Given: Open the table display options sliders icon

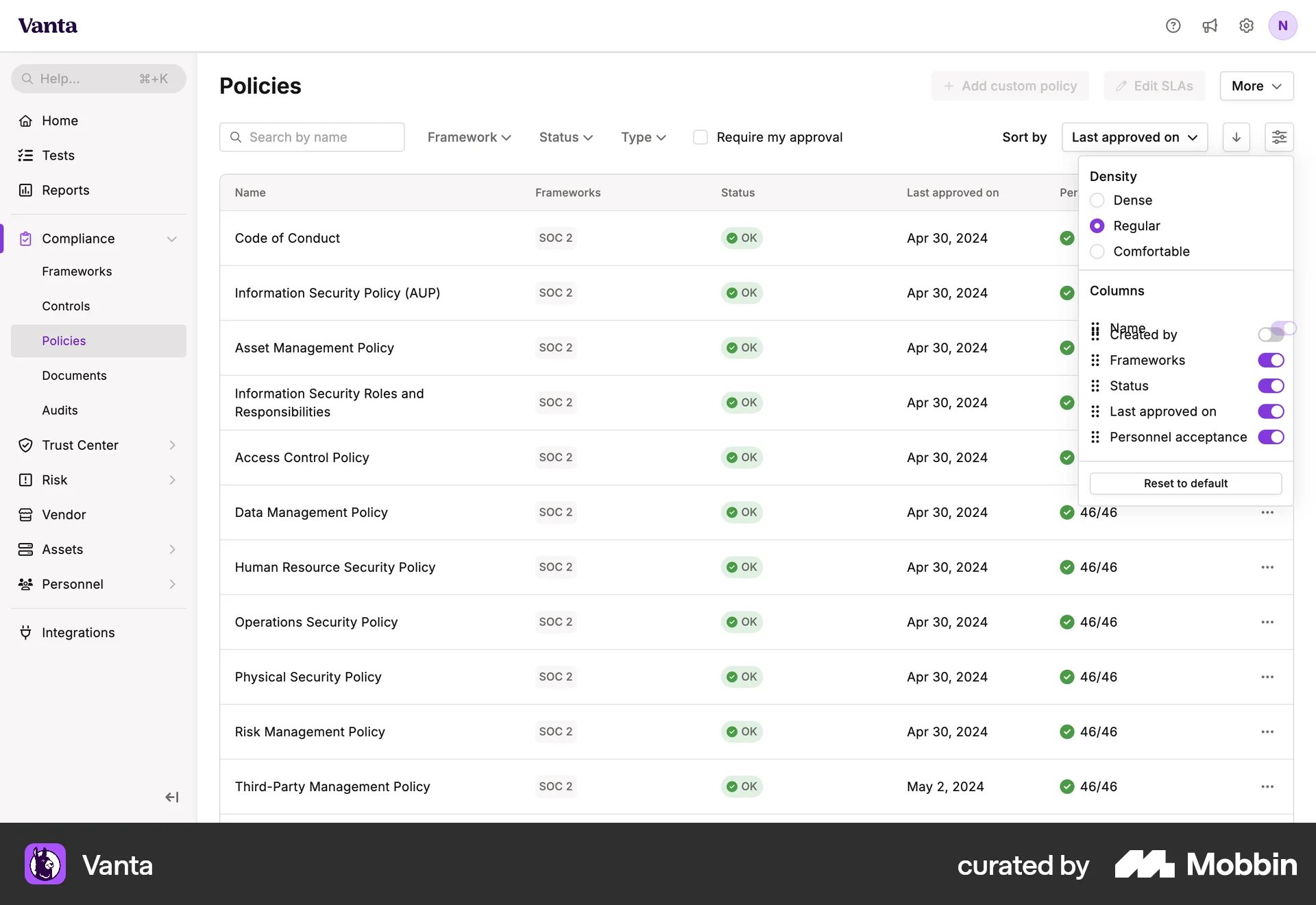Looking at the screenshot, I should tap(1280, 137).
